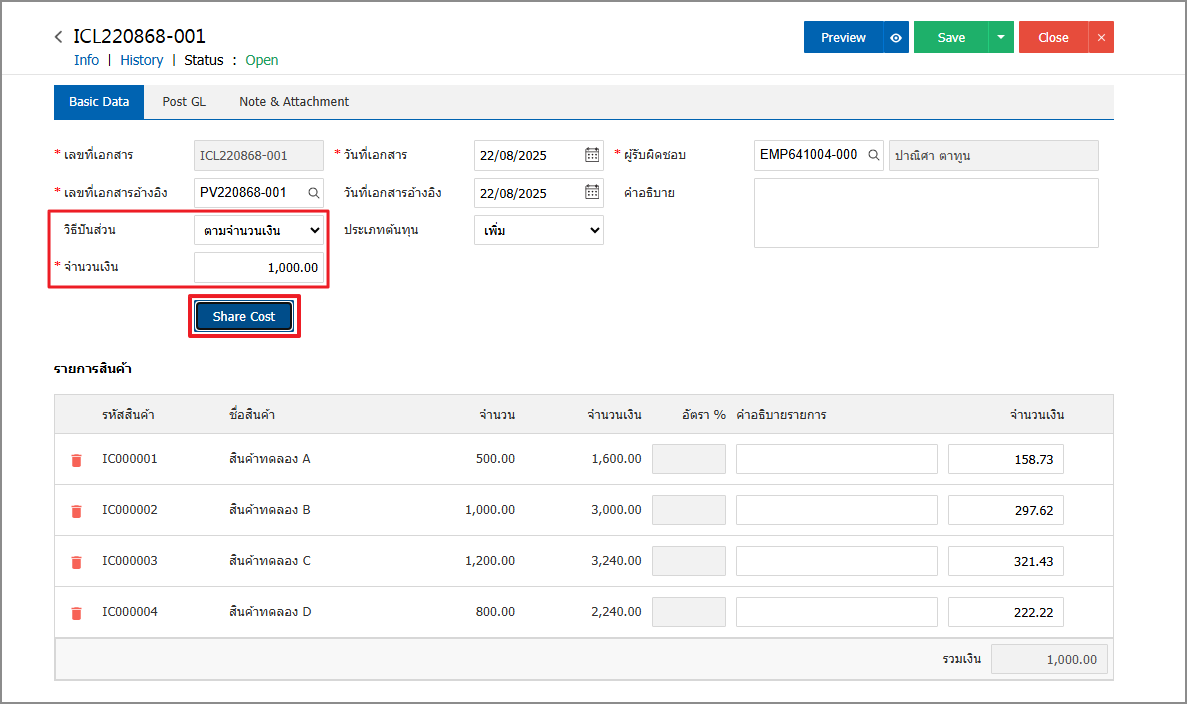Delete the IC000002 product row
The height and width of the screenshot is (704, 1187).
(x=76, y=511)
